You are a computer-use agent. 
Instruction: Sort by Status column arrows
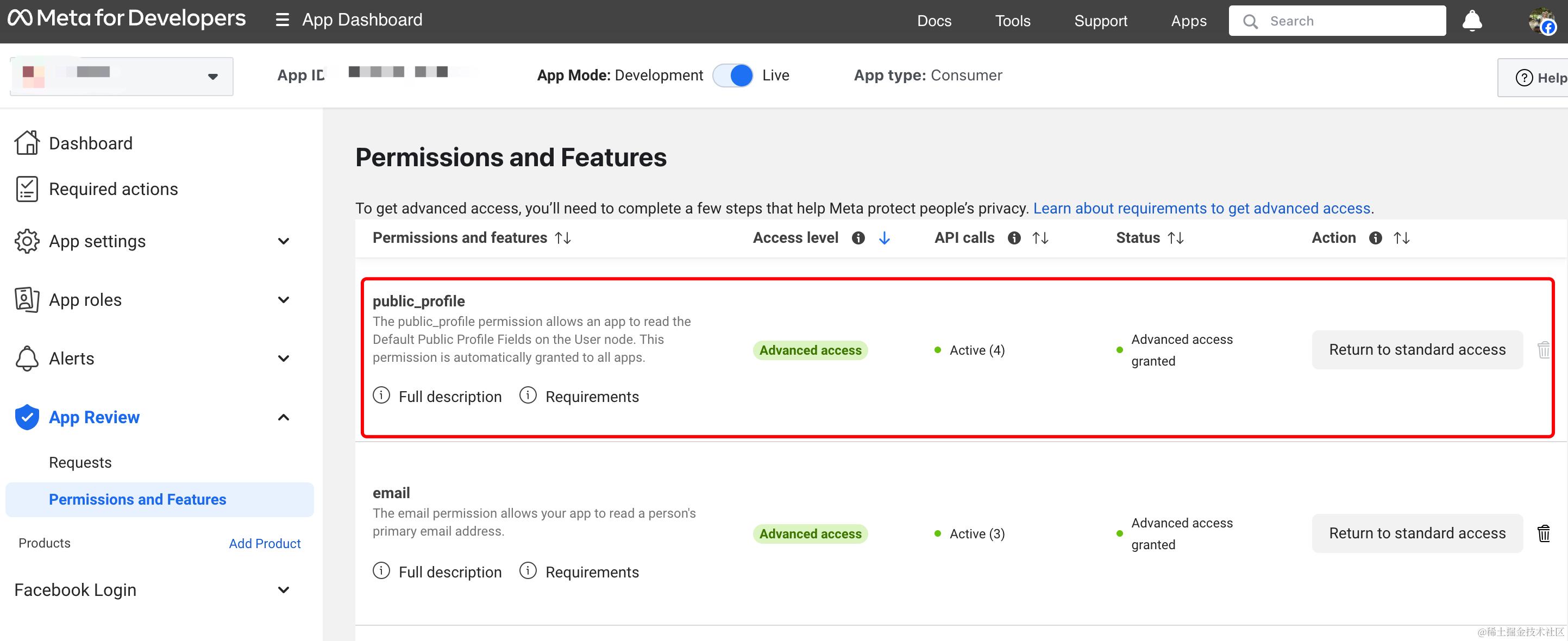click(x=1176, y=238)
